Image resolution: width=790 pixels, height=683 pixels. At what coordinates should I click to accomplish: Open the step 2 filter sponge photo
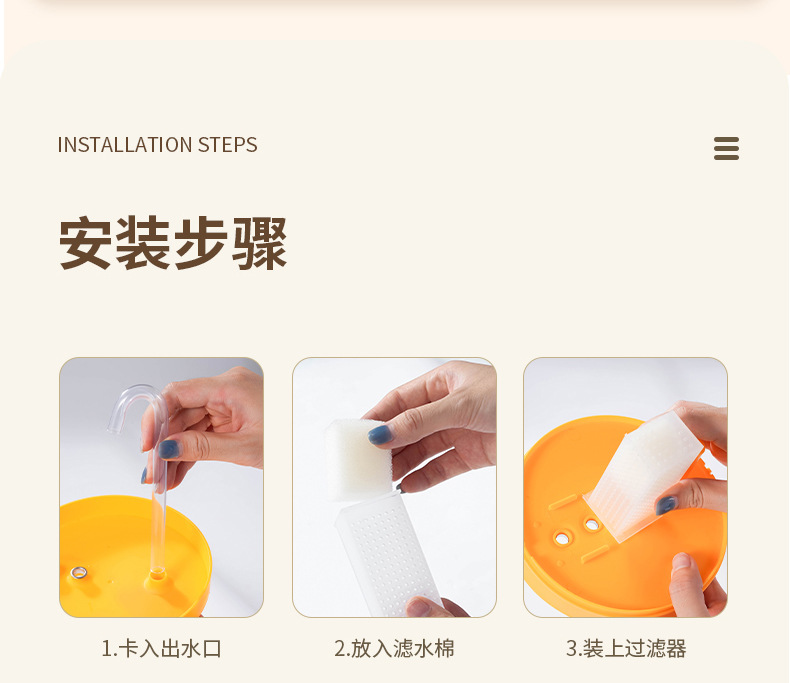pos(394,487)
